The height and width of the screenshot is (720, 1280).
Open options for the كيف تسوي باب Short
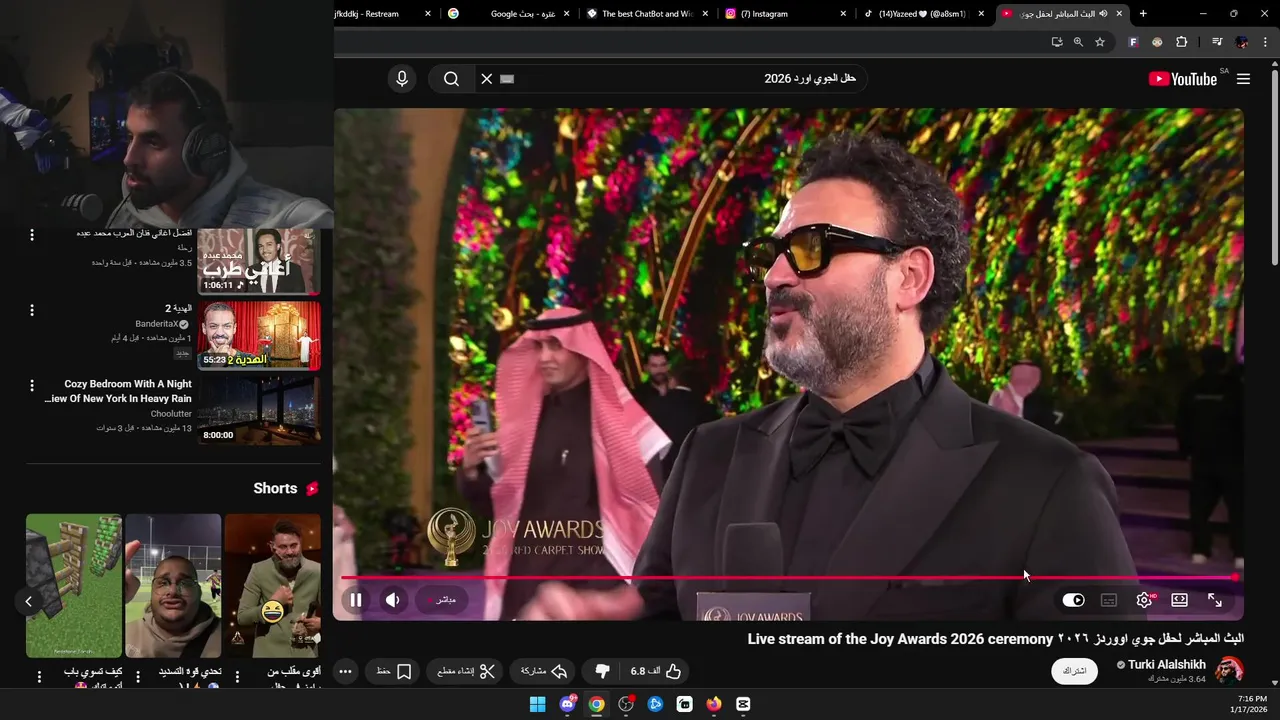coord(39,677)
